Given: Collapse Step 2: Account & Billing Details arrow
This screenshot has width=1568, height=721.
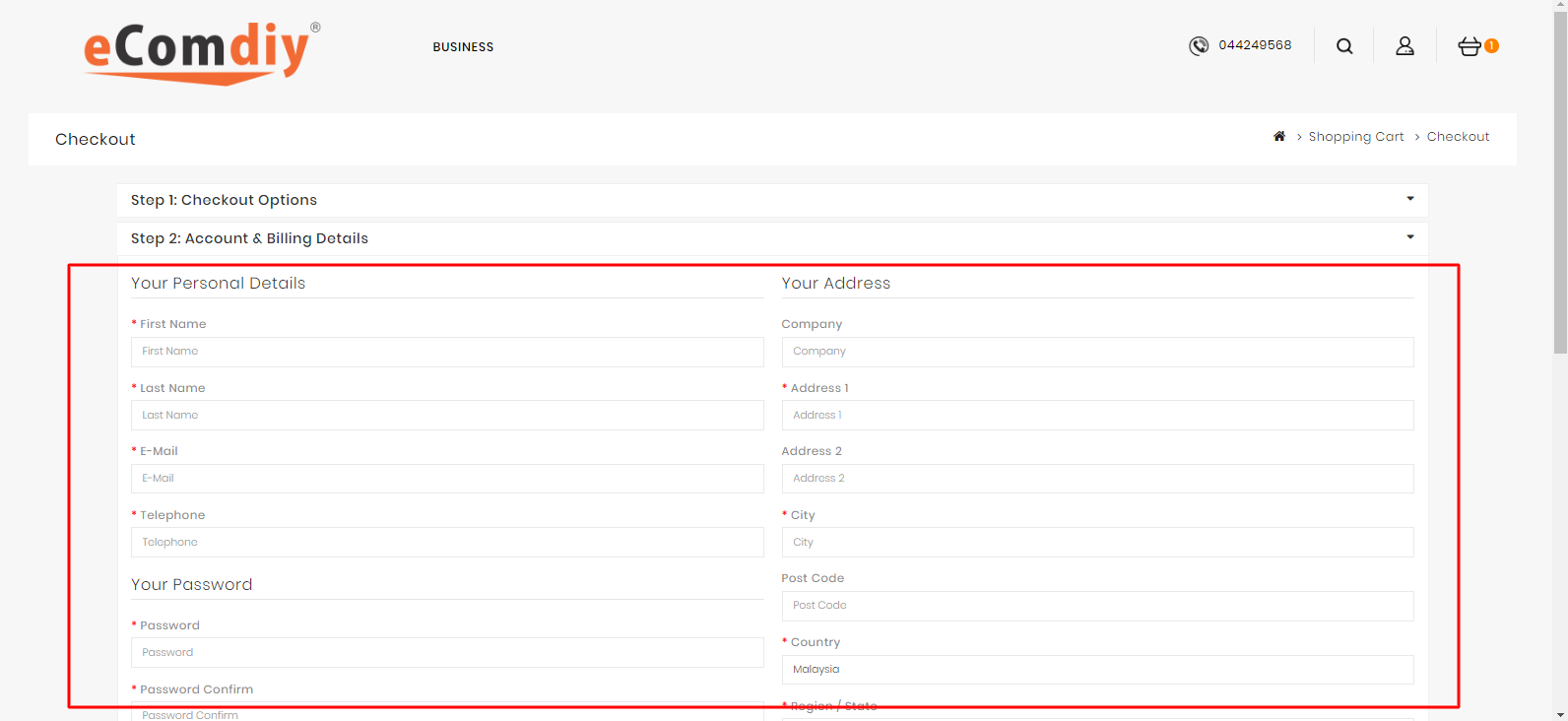Looking at the screenshot, I should (x=1409, y=237).
